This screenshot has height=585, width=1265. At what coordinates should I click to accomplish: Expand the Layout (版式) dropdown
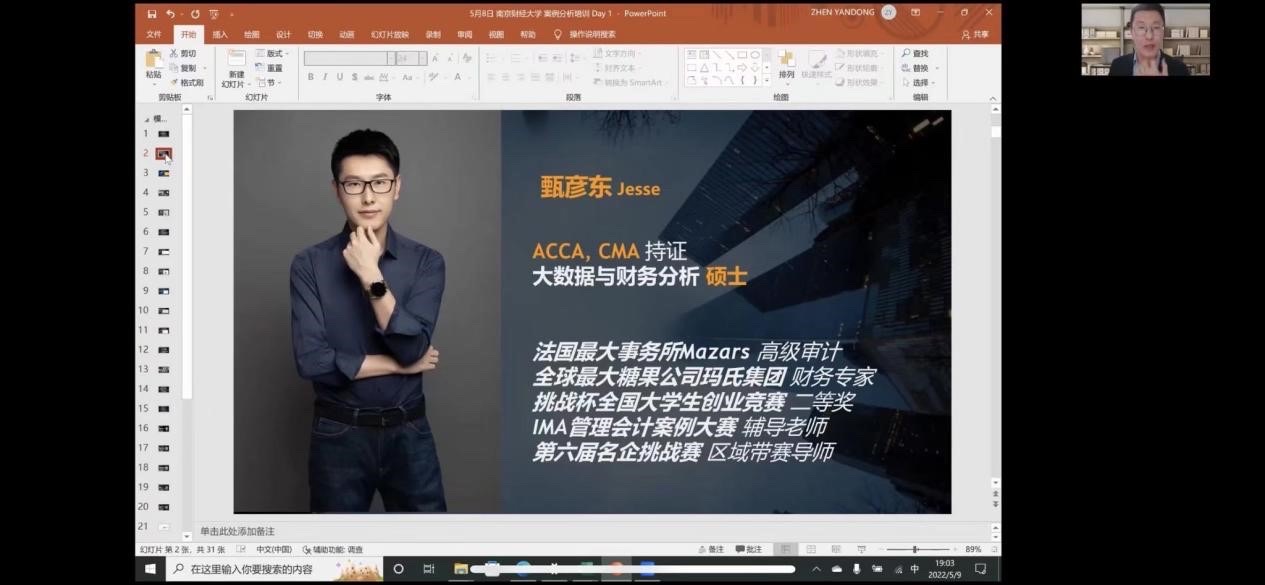[272, 53]
